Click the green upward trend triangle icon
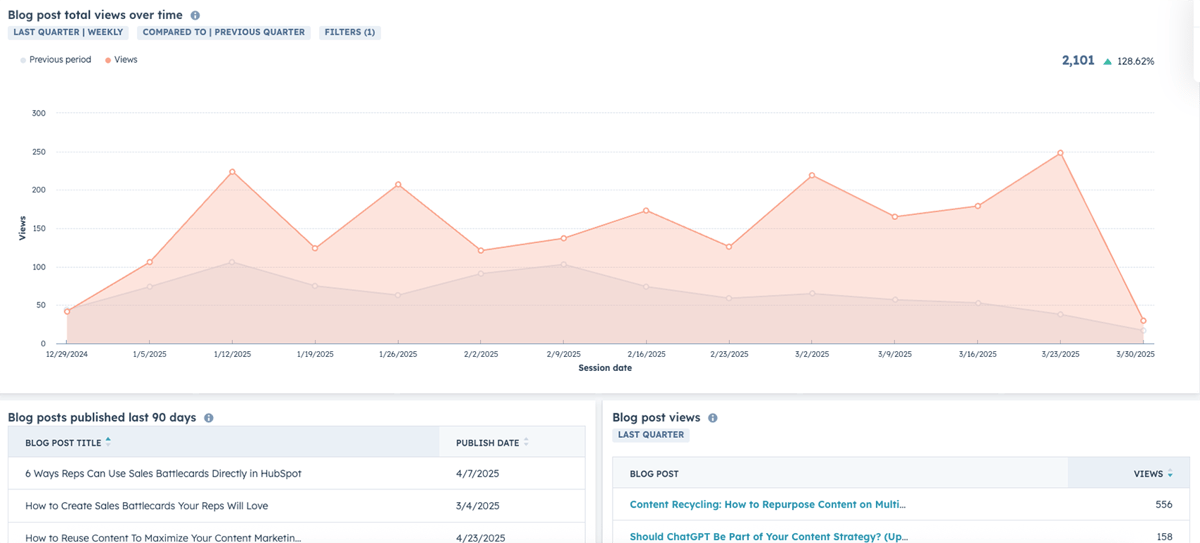The image size is (1200, 543). (1107, 61)
